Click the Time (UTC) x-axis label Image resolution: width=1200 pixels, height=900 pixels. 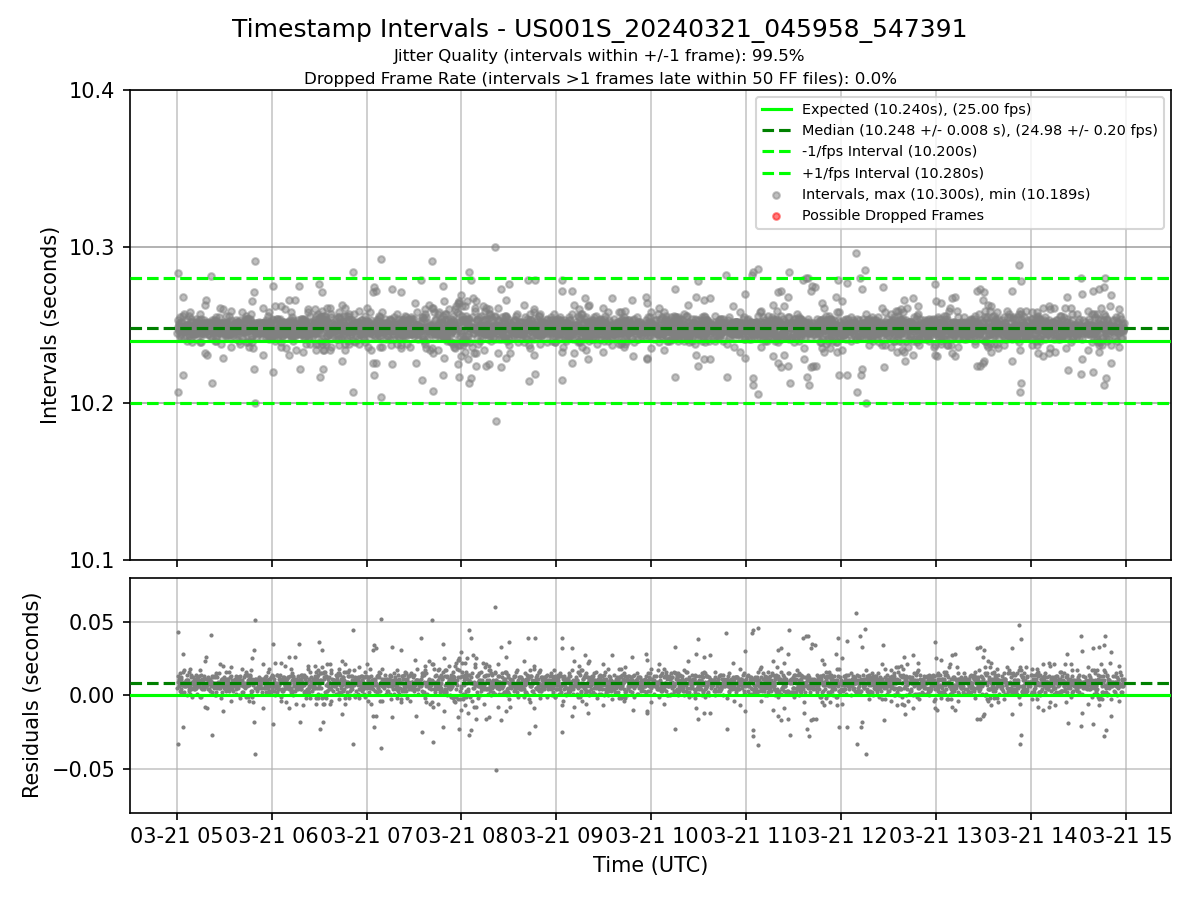tap(650, 865)
